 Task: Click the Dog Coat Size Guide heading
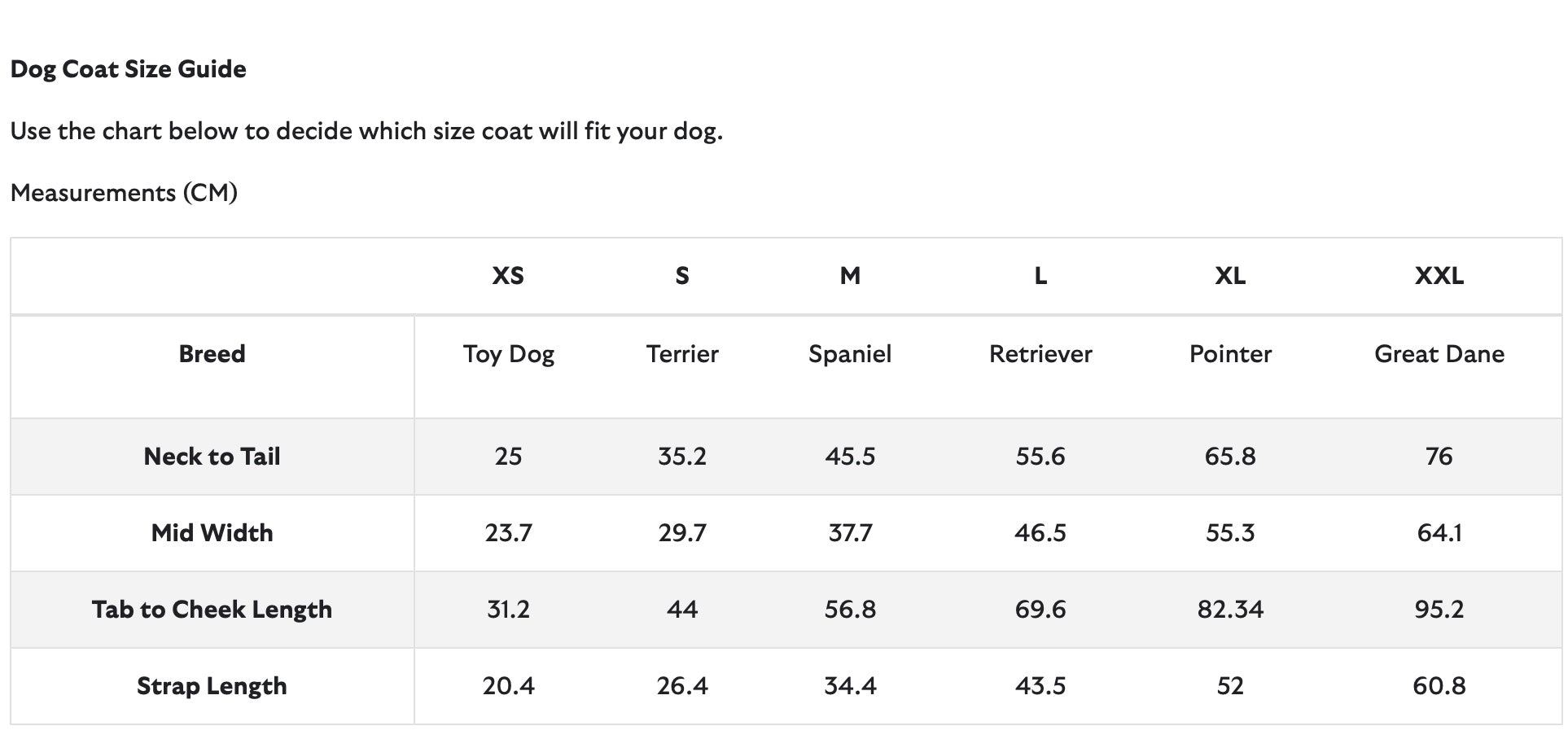[x=128, y=69]
